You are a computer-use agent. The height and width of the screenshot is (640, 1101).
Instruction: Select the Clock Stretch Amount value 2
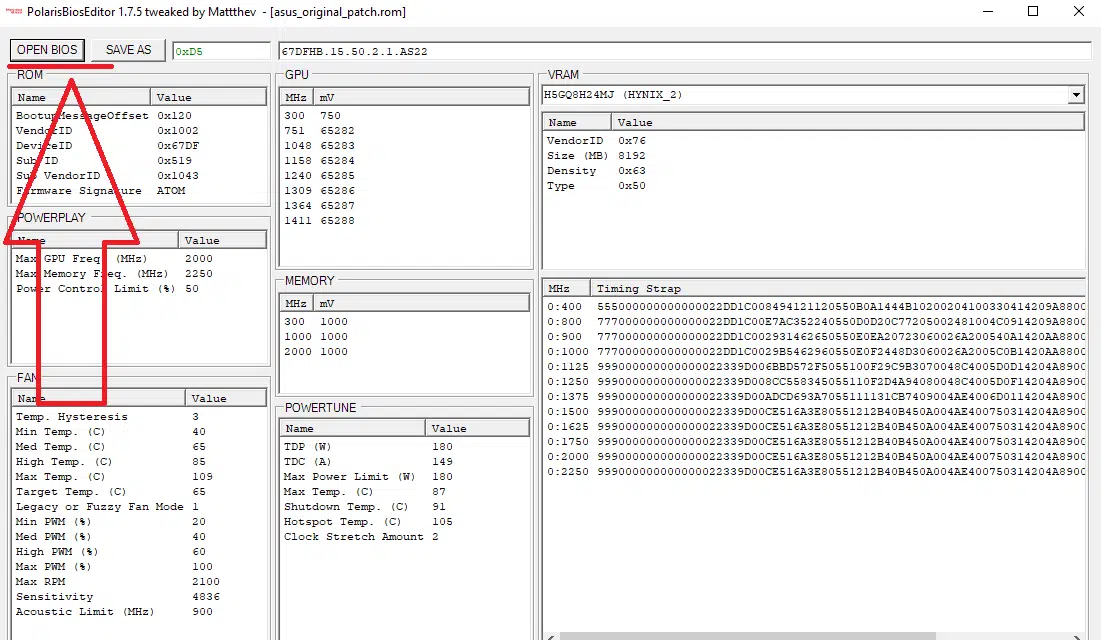[435, 537]
